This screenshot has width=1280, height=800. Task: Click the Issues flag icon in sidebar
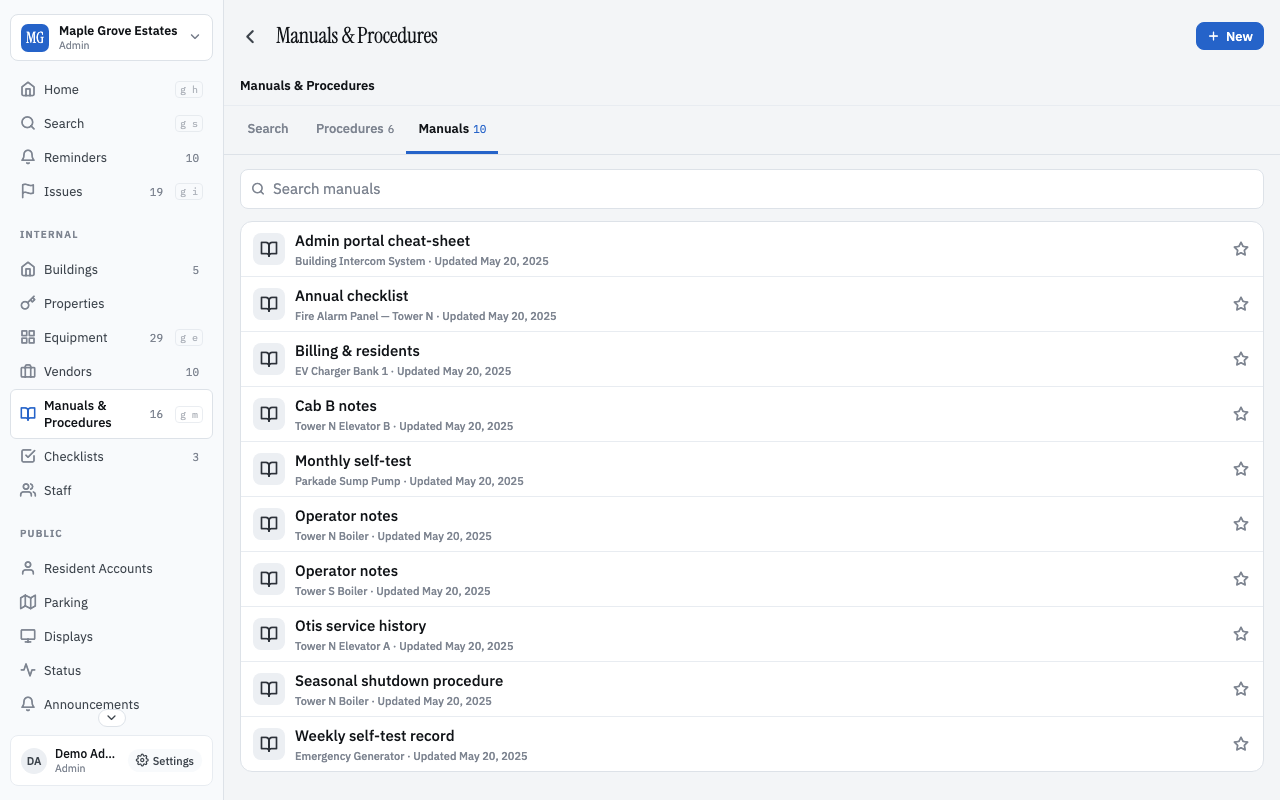28,191
